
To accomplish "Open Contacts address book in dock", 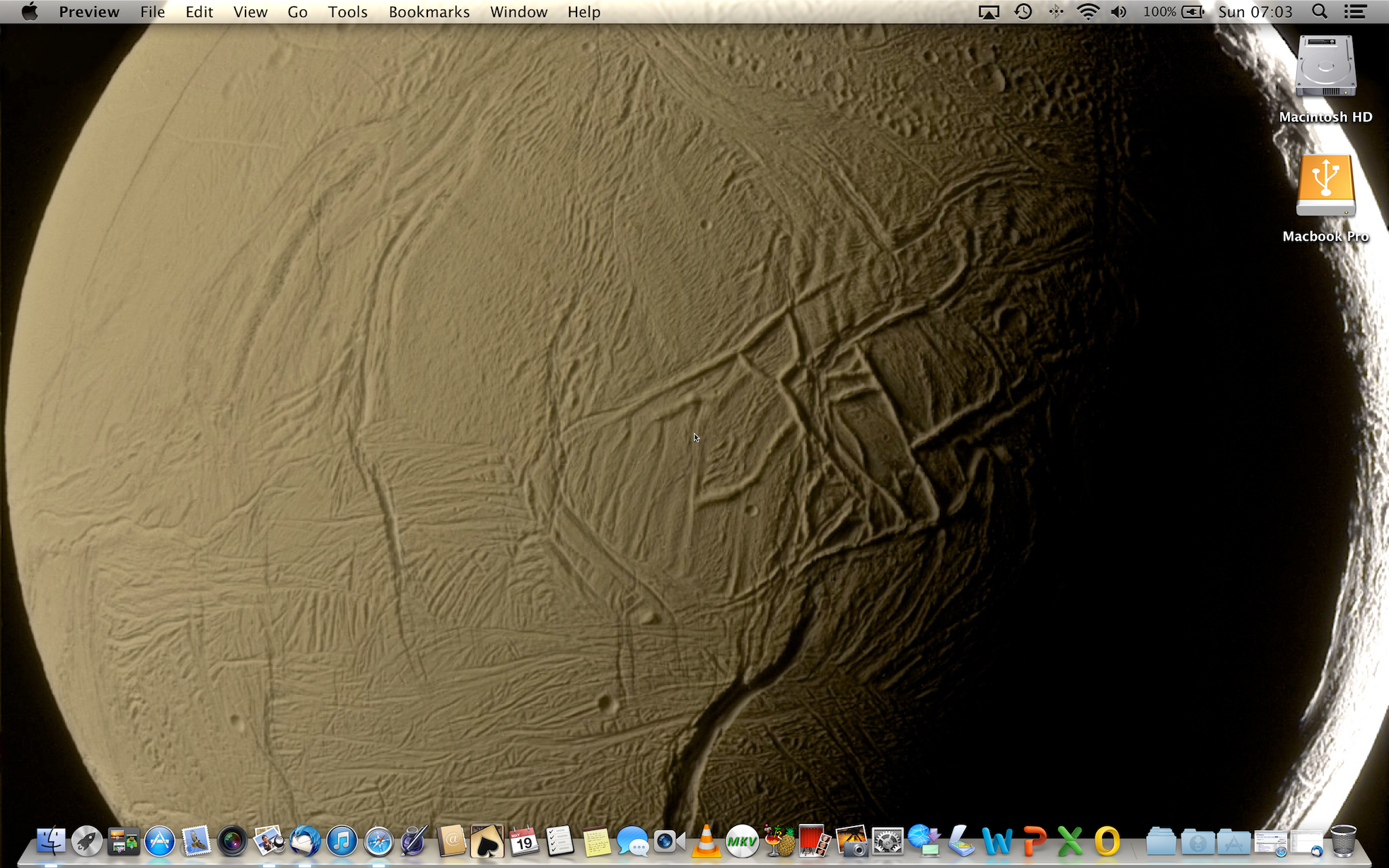I will tap(451, 842).
